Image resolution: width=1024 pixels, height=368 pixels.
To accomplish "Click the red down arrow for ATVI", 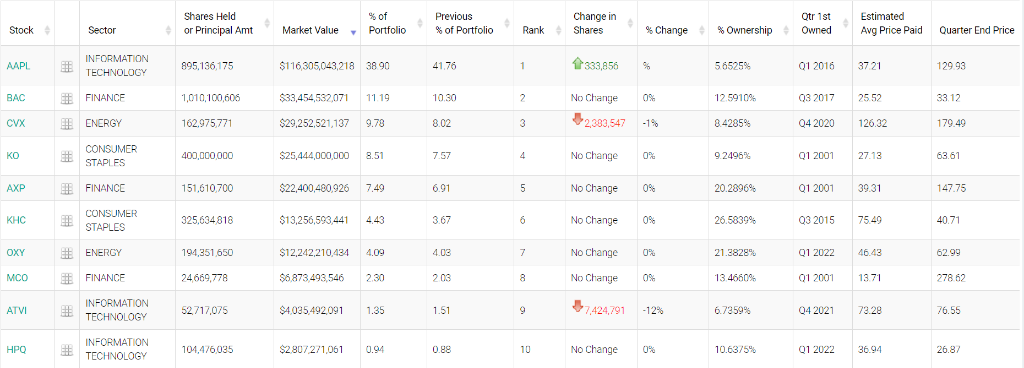I will coord(577,305).
